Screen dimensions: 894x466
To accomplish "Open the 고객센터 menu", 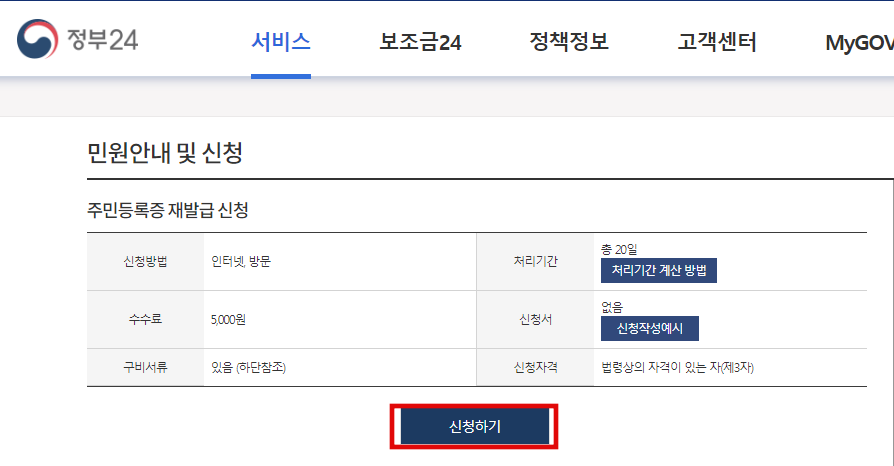I will tap(717, 42).
